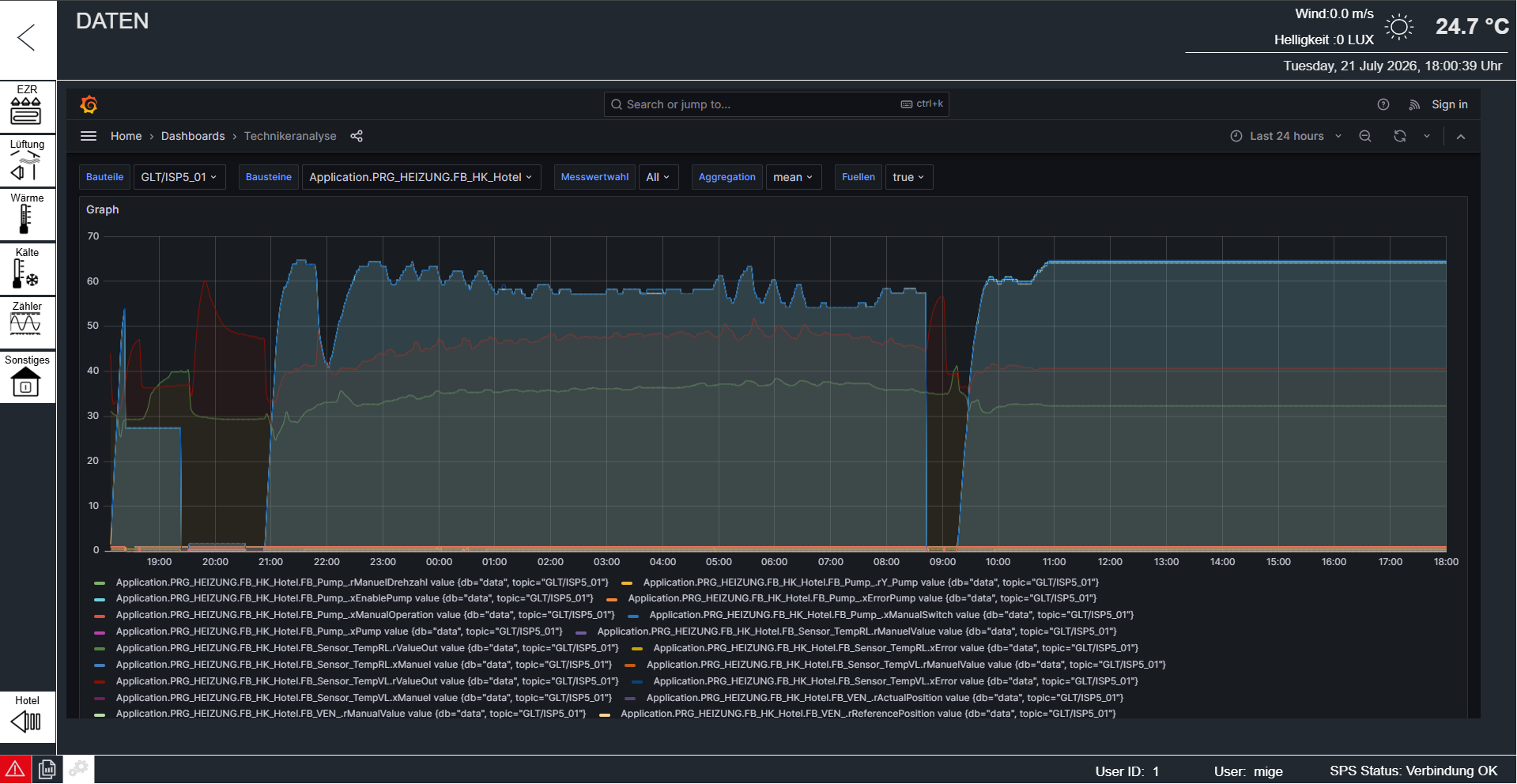Click the 24.7 °C temperature reading
The height and width of the screenshot is (784, 1517).
1472,27
